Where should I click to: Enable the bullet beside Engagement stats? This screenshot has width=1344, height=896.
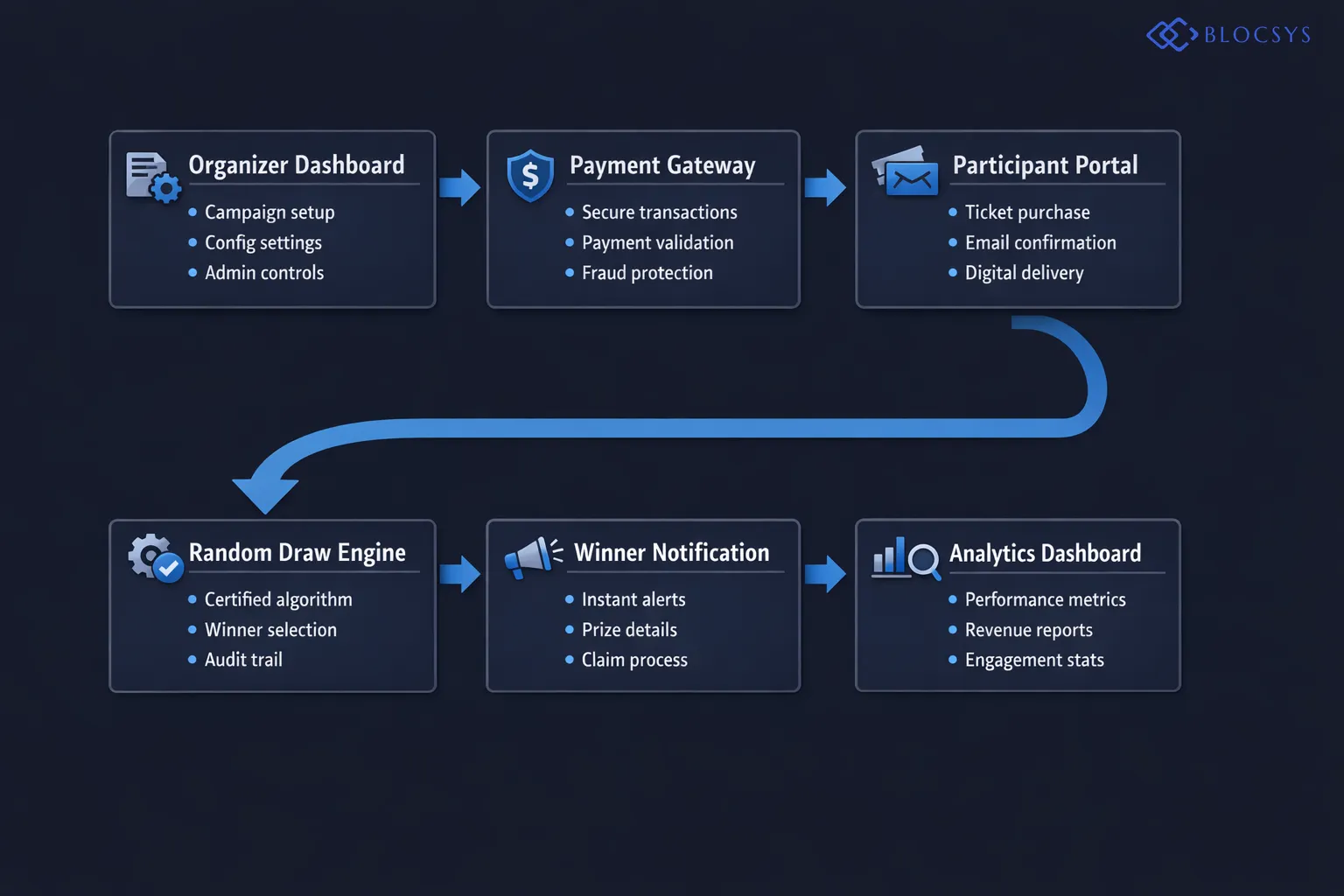tap(953, 660)
